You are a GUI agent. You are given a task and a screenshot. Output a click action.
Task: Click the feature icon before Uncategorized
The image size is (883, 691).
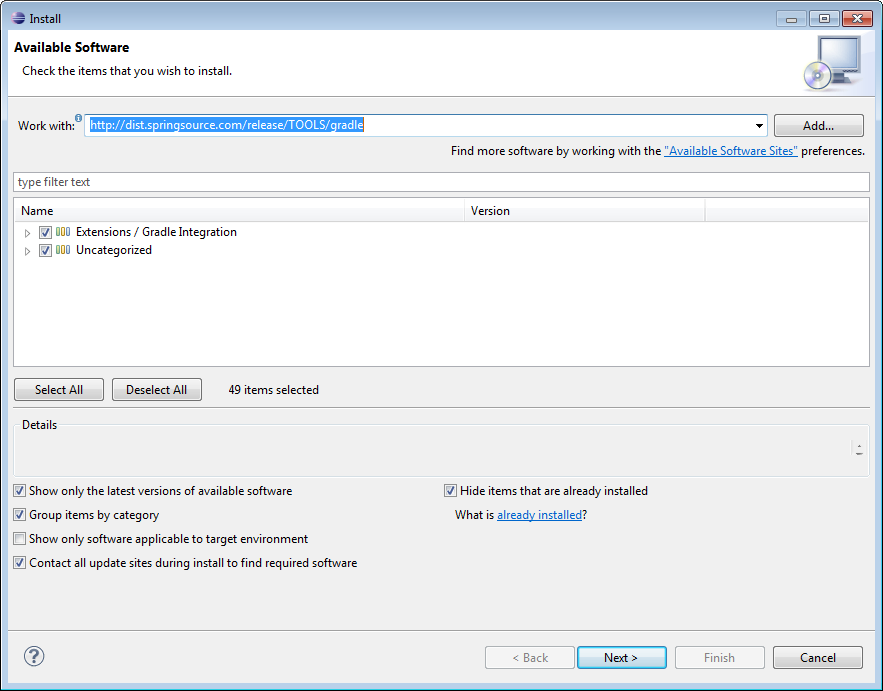[62, 250]
